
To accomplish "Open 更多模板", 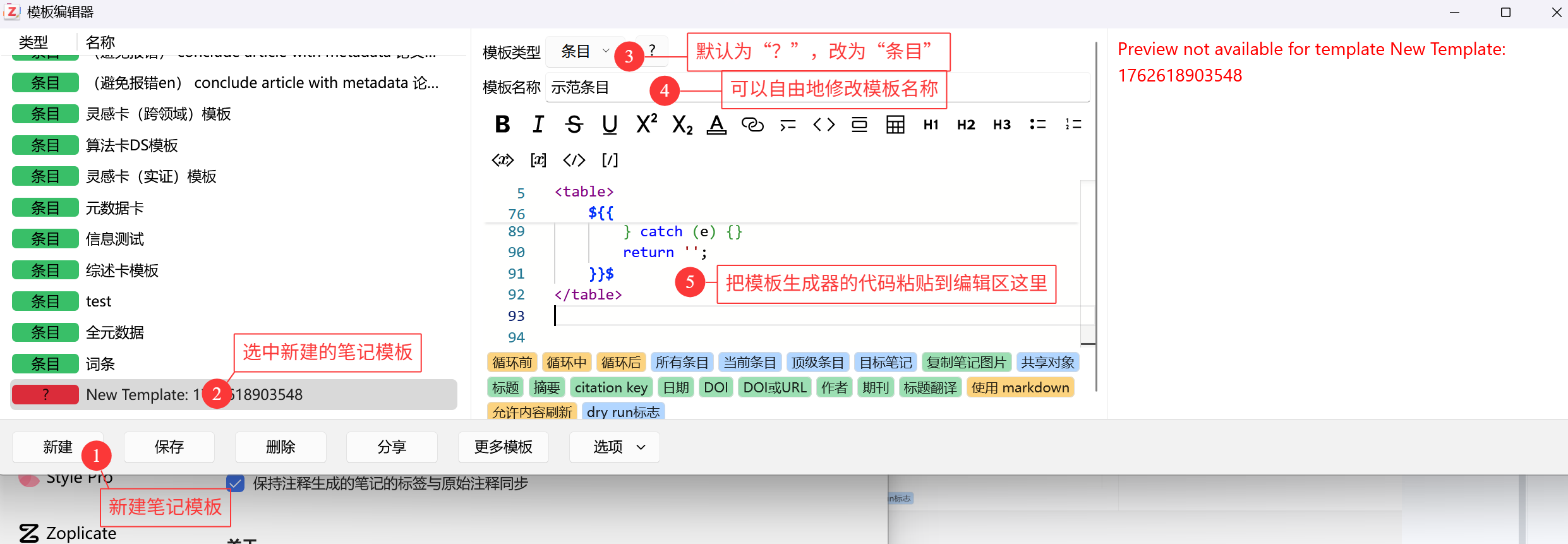I will point(503,447).
